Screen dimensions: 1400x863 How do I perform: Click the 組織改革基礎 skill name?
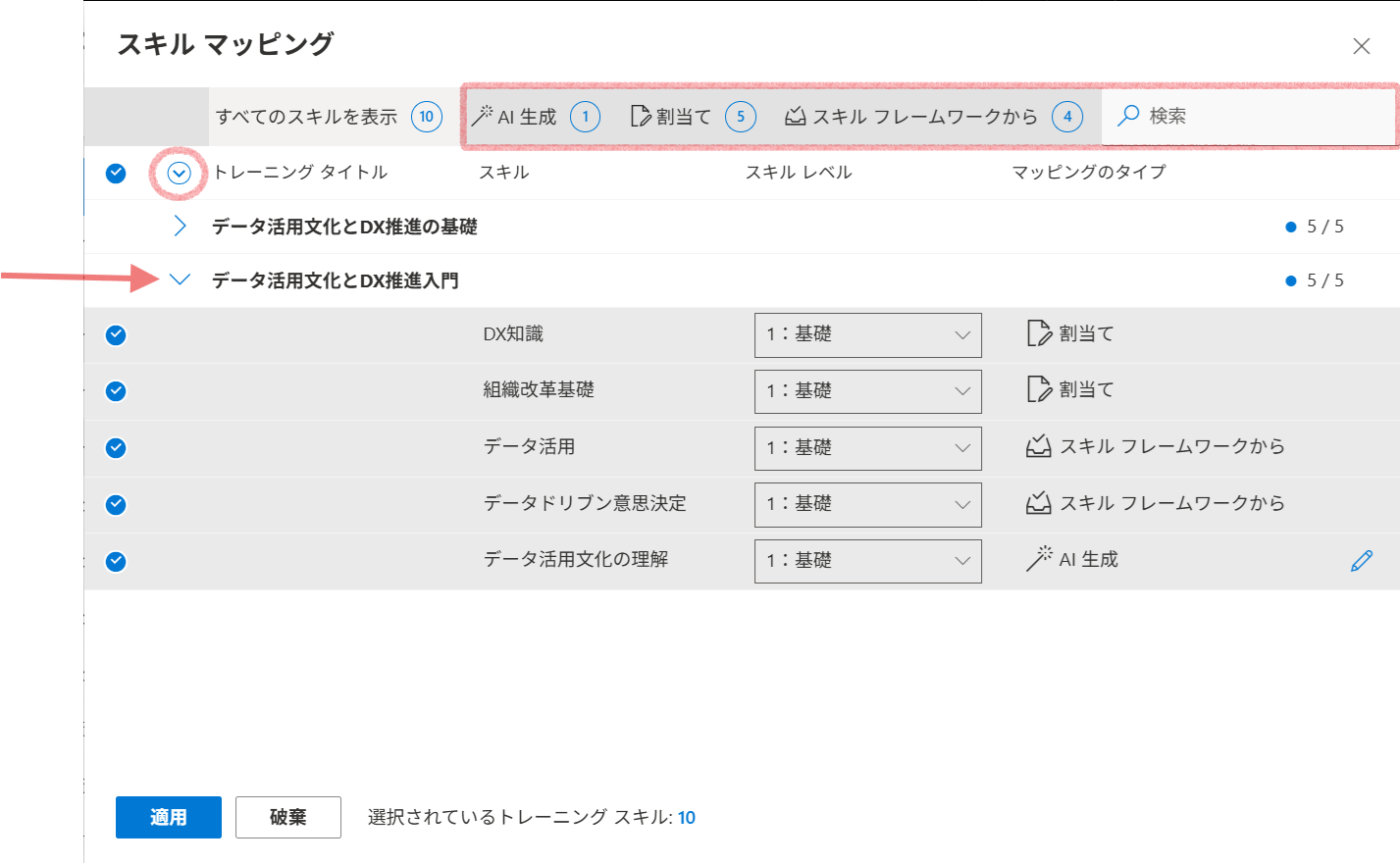coord(539,390)
